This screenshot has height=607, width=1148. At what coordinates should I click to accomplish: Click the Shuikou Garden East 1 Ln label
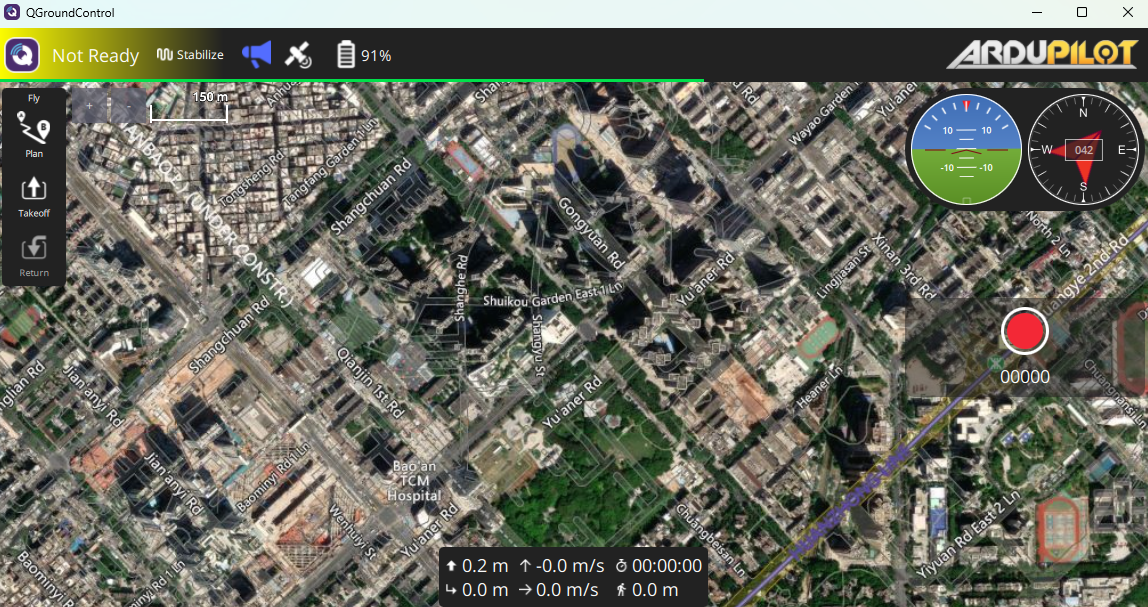tap(553, 295)
